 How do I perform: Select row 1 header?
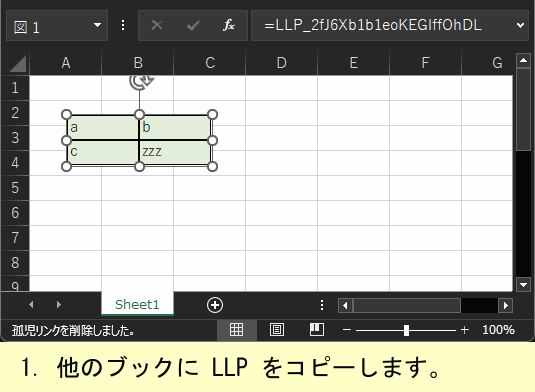tap(15, 88)
